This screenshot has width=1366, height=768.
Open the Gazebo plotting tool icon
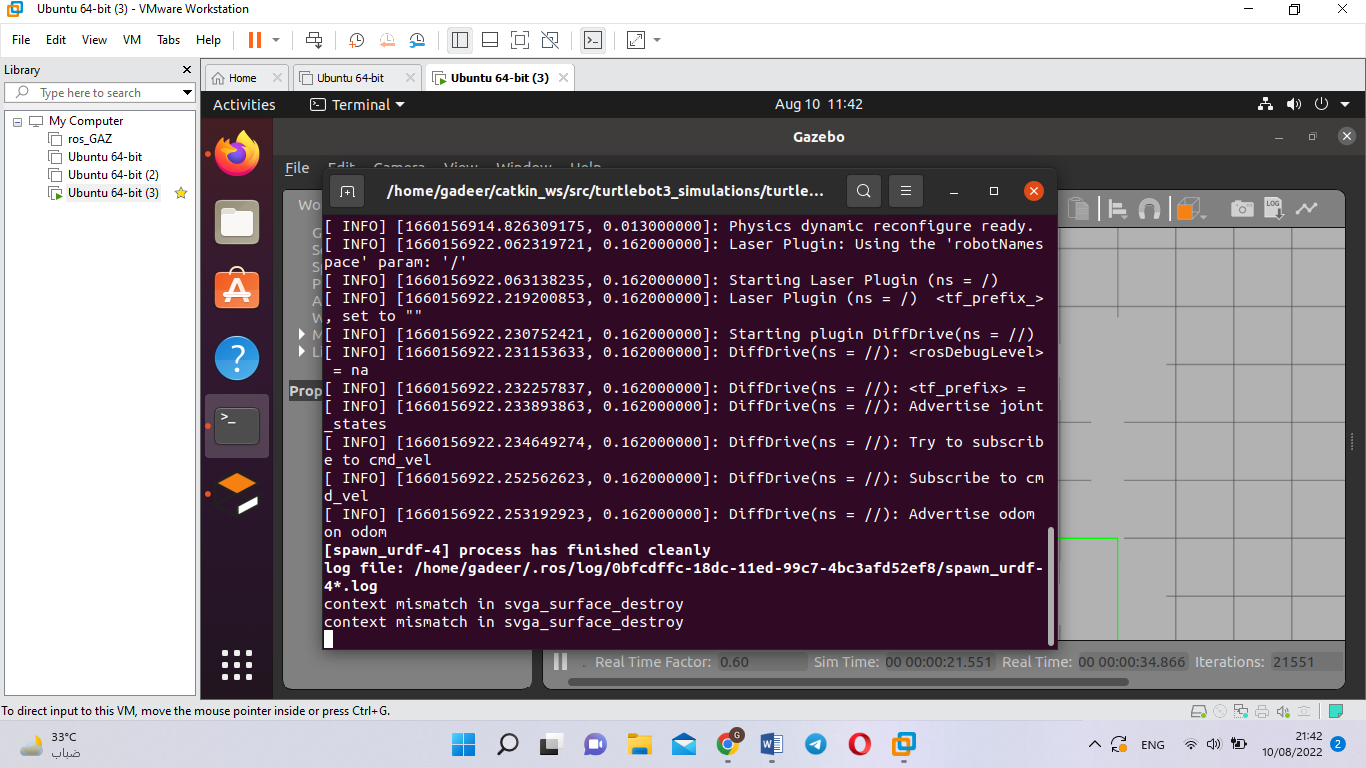(1307, 207)
